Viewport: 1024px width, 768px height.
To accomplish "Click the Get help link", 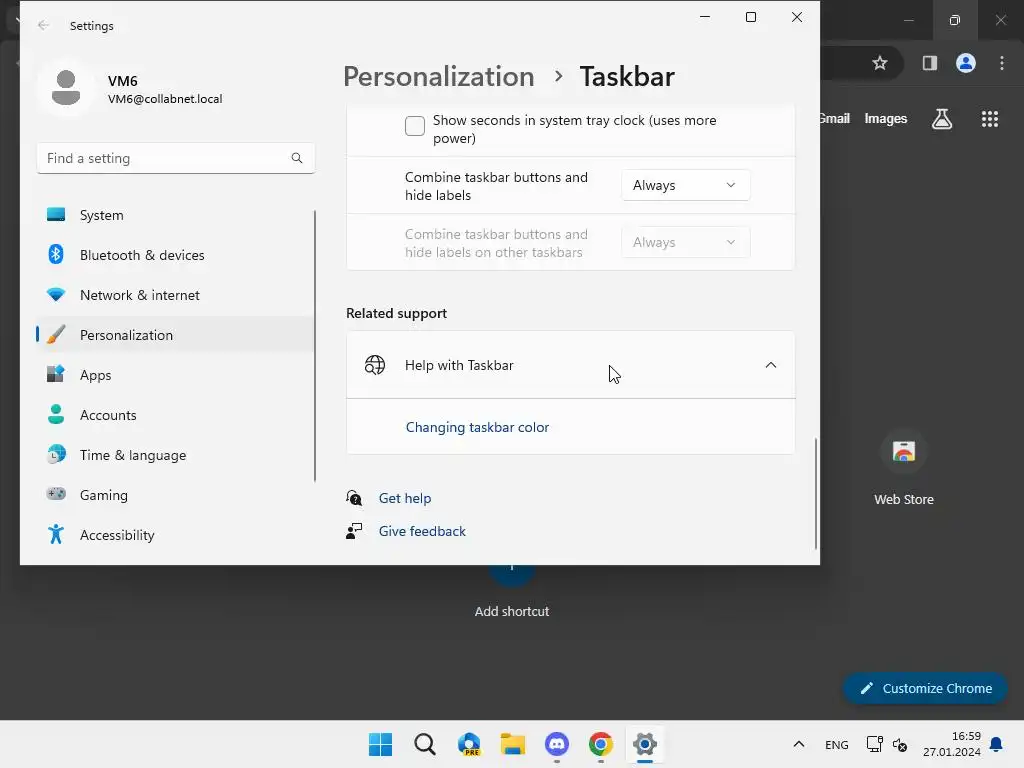I will click(405, 498).
